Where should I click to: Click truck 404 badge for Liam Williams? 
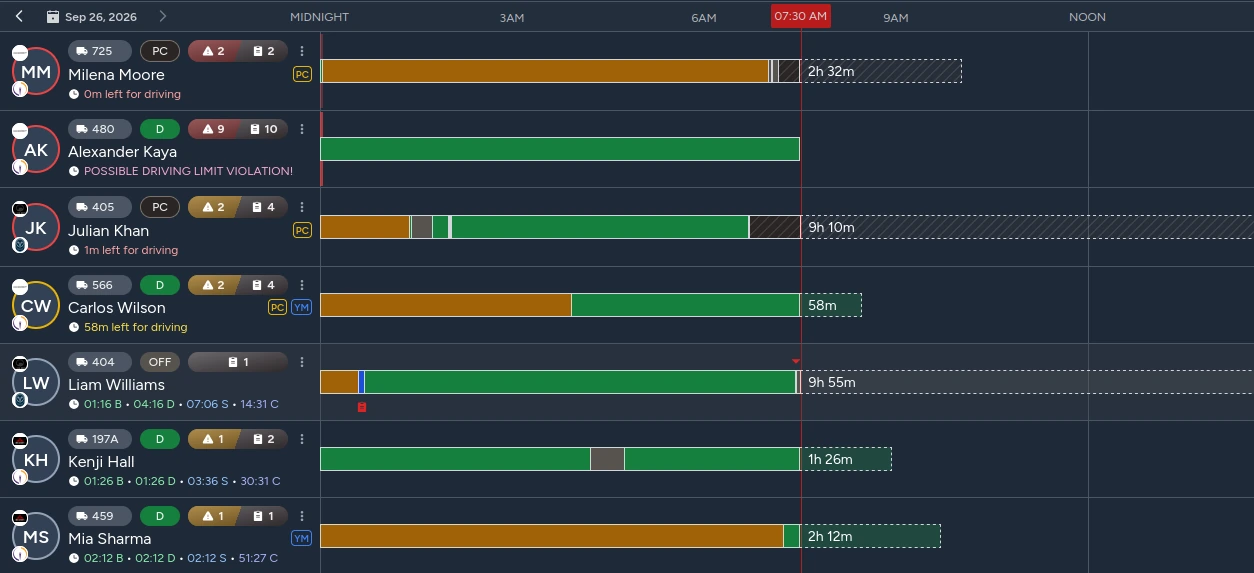tap(100, 362)
